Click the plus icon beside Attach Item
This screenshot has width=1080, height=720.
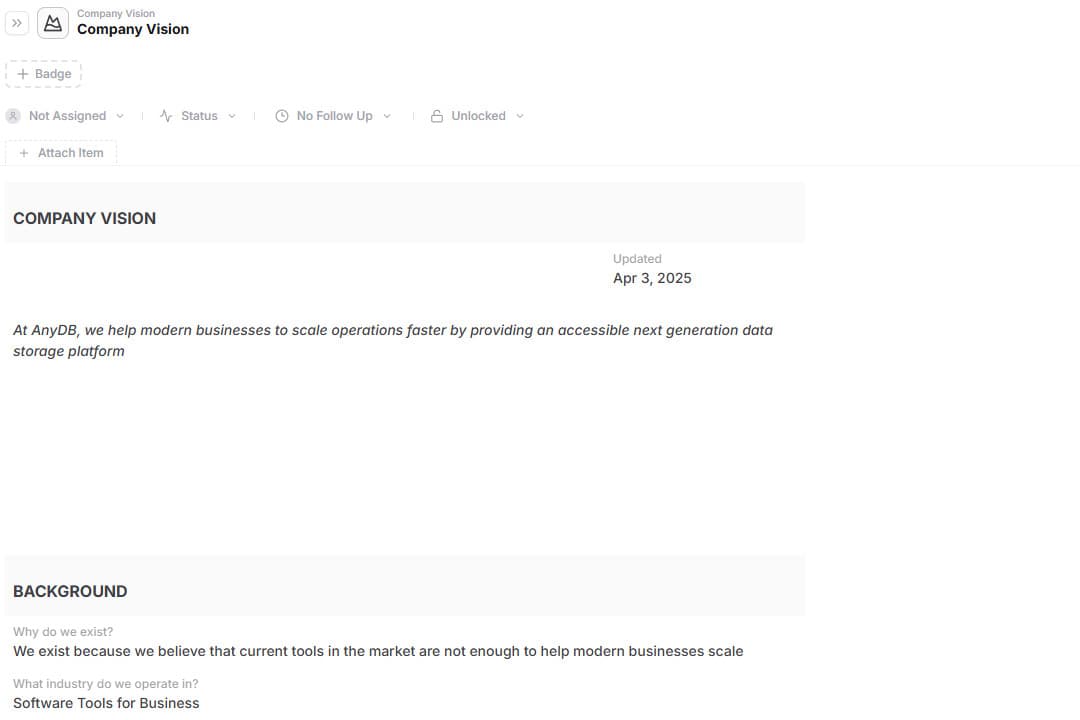[24, 153]
